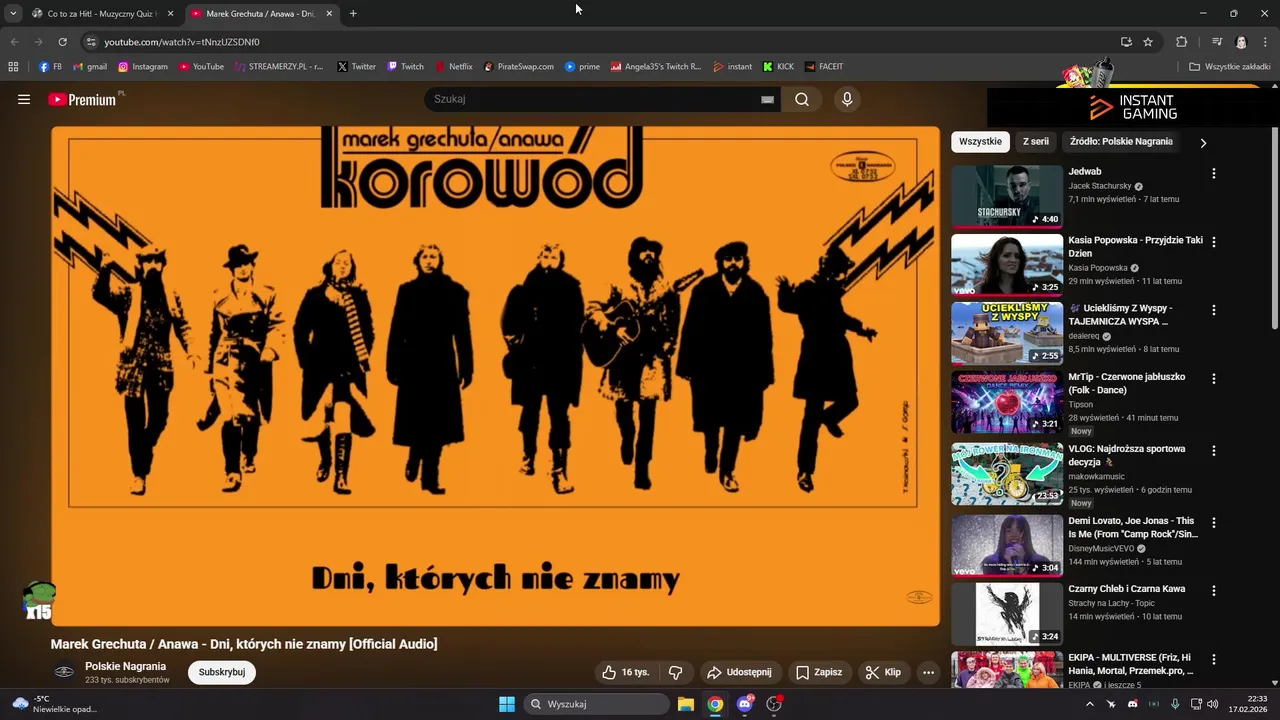This screenshot has height=720, width=1280.
Task: Open a new browser tab
Action: coord(353,14)
